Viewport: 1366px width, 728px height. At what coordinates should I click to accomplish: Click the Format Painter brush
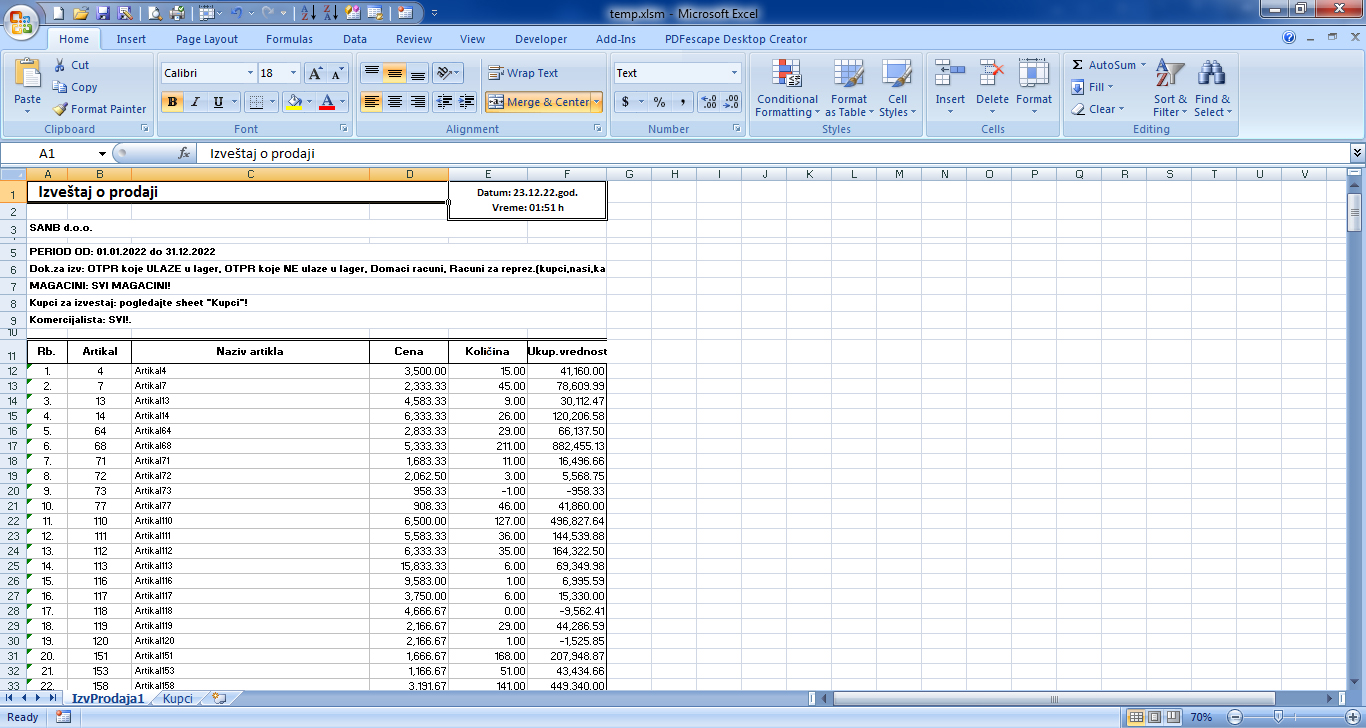click(99, 109)
